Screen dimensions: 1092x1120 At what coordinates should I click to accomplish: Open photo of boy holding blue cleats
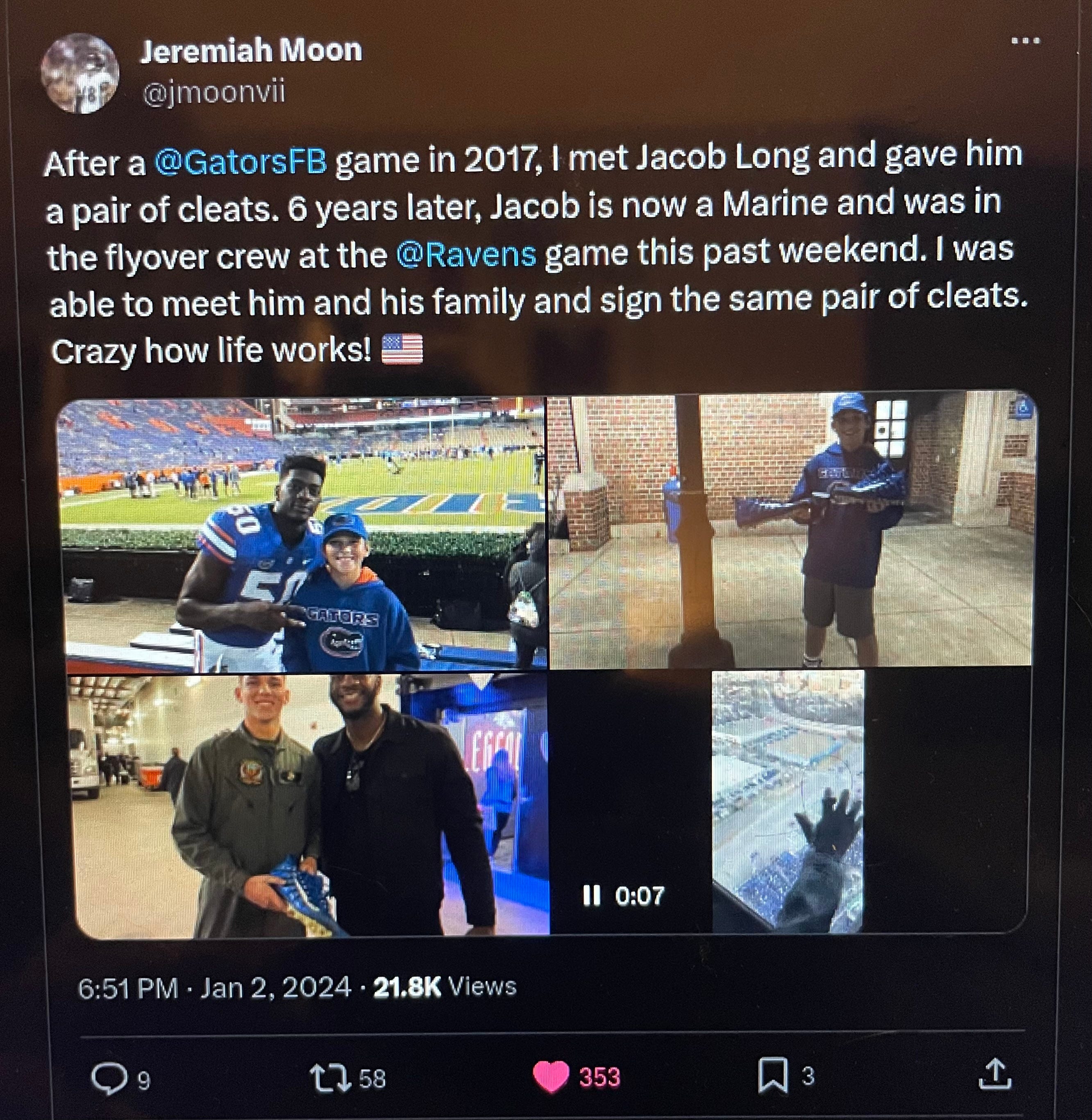pos(792,530)
